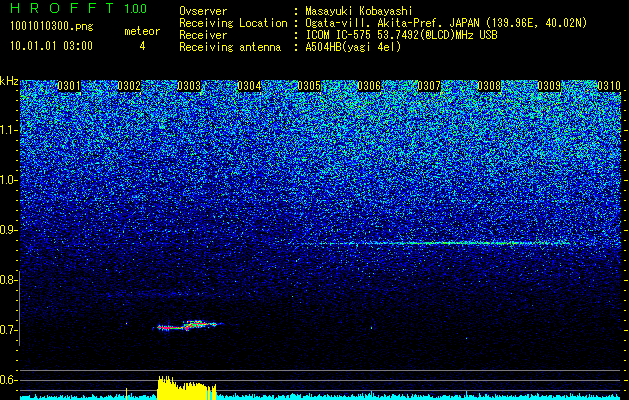This screenshot has height=400, width=629.
Task: Click the 0.8 frequency axis label
Action: 9,280
